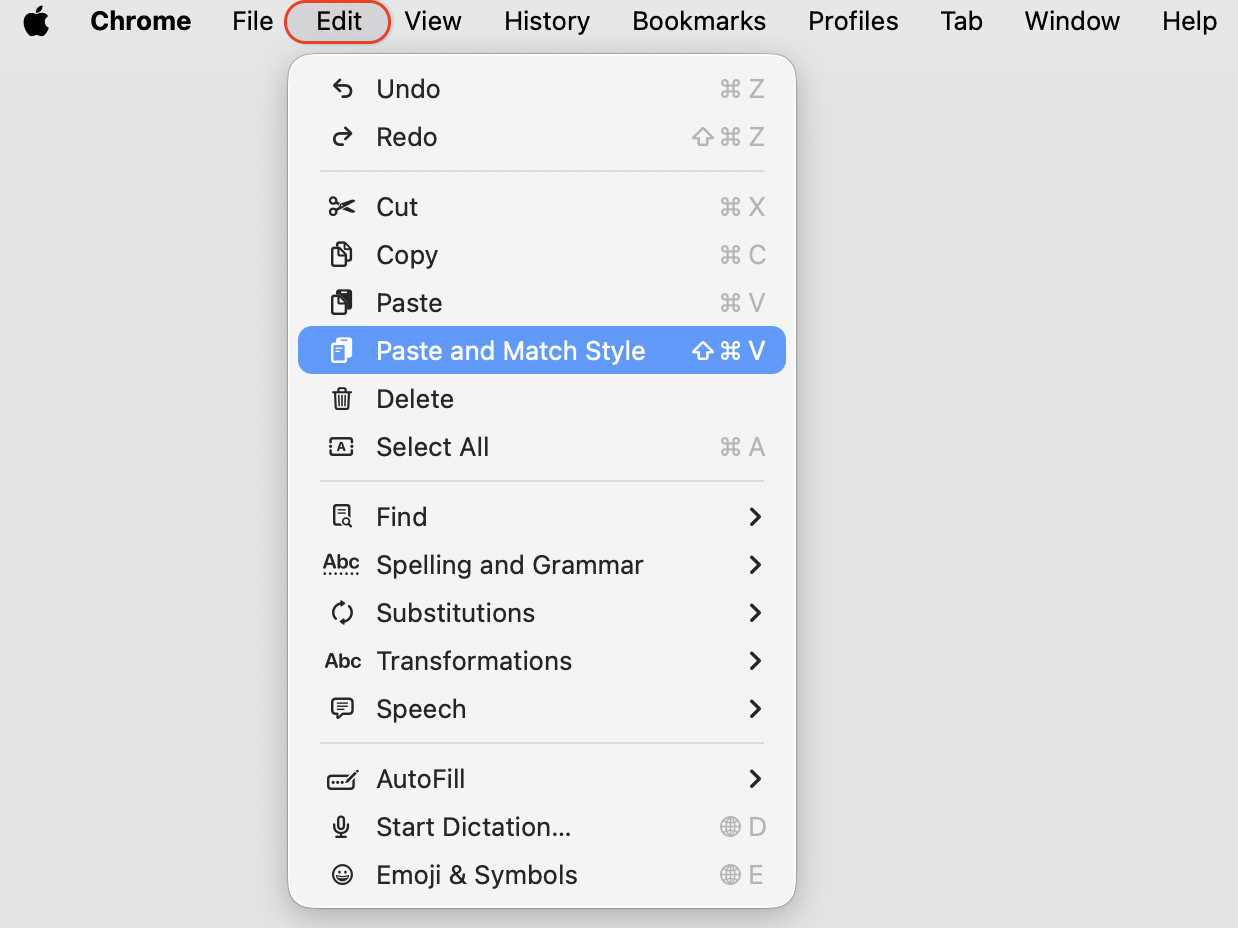
Task: Choose Undo from the Edit menu
Action: (x=542, y=89)
